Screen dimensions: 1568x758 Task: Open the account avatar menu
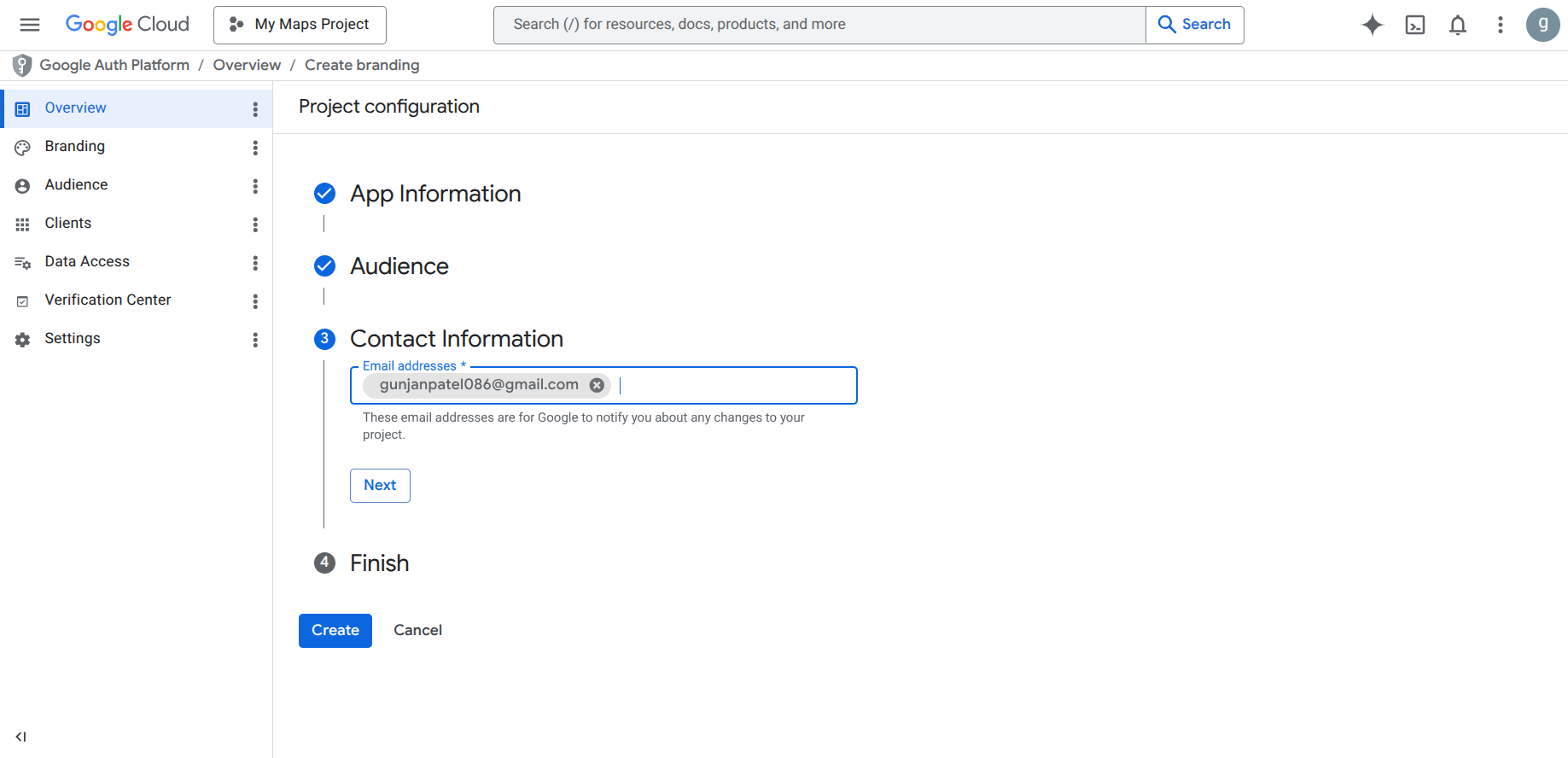(1542, 25)
